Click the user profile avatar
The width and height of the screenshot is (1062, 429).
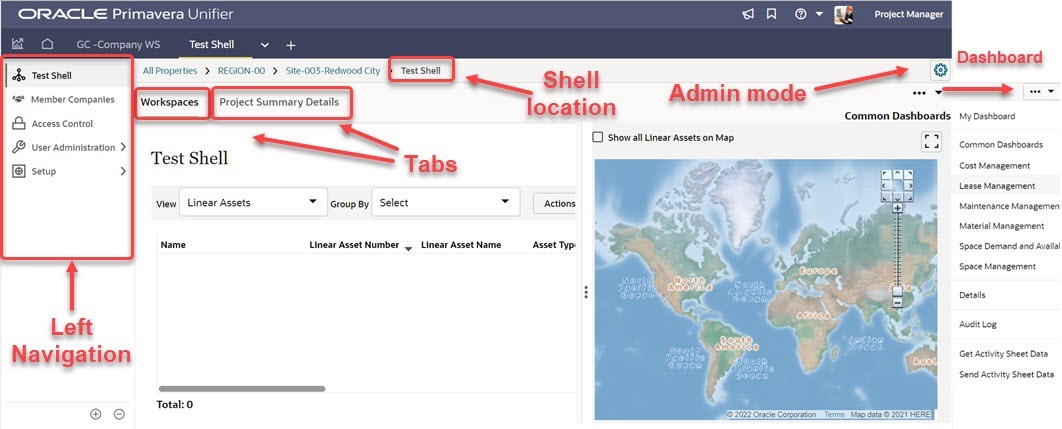(x=843, y=14)
